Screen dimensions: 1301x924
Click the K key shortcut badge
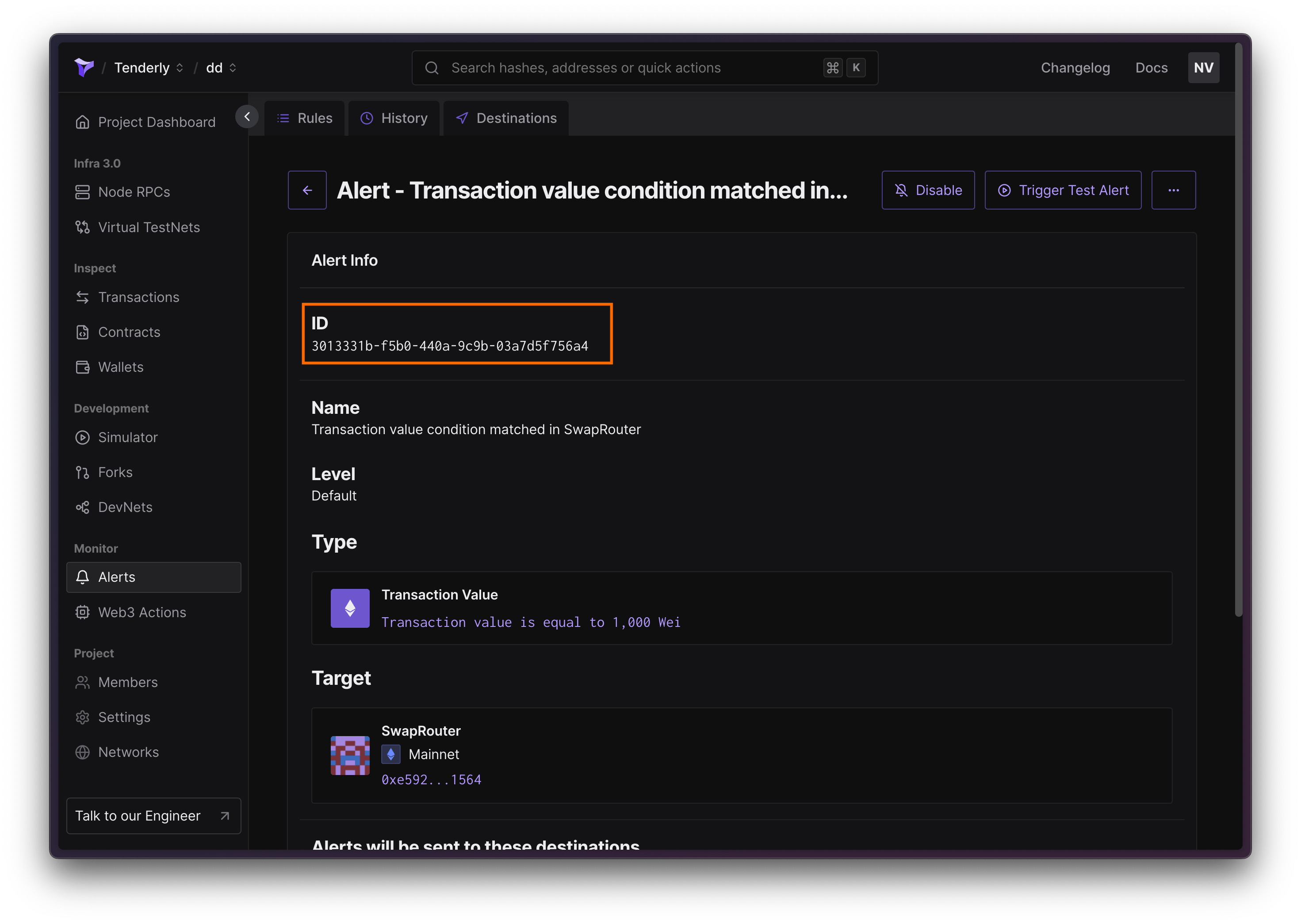coord(856,68)
